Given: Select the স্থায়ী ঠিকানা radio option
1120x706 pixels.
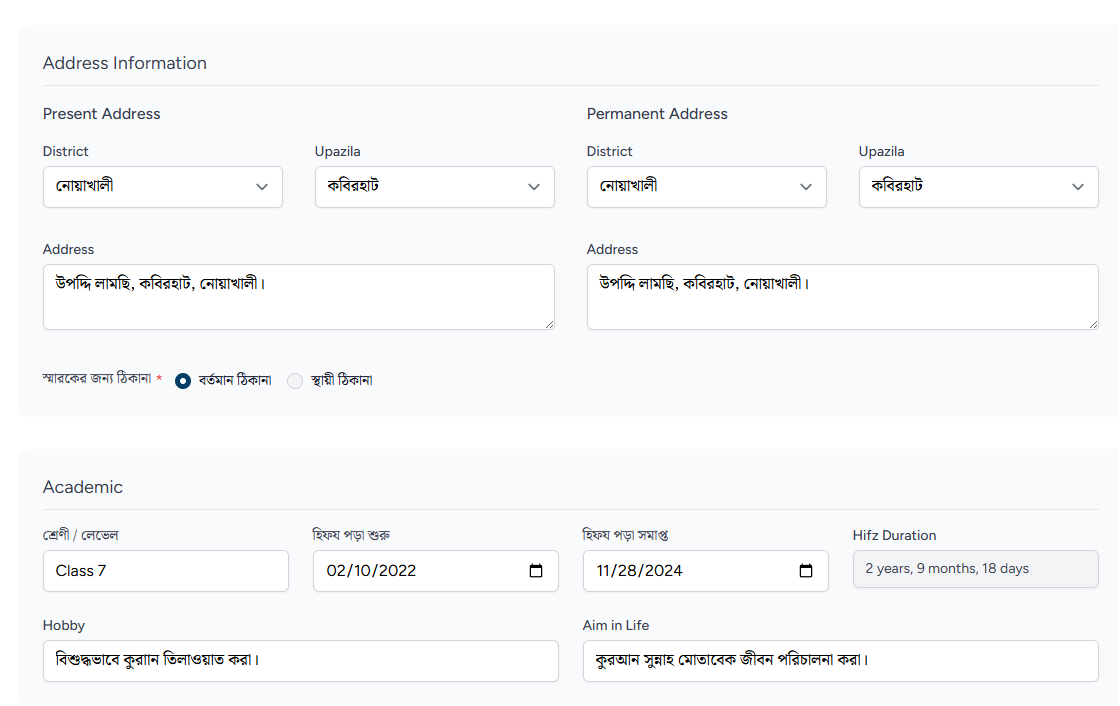Looking at the screenshot, I should pyautogui.click(x=295, y=381).
